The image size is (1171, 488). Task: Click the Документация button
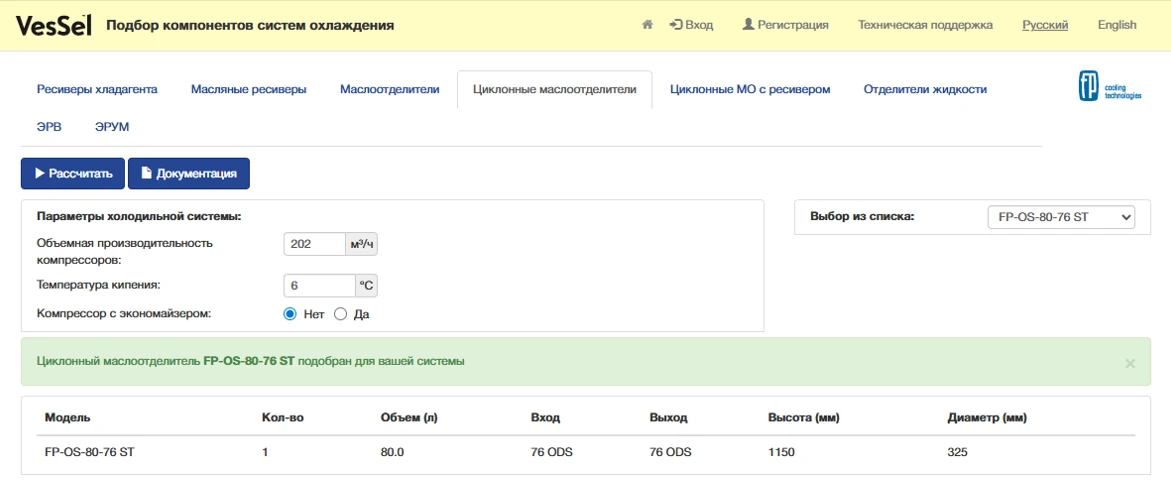[189, 173]
